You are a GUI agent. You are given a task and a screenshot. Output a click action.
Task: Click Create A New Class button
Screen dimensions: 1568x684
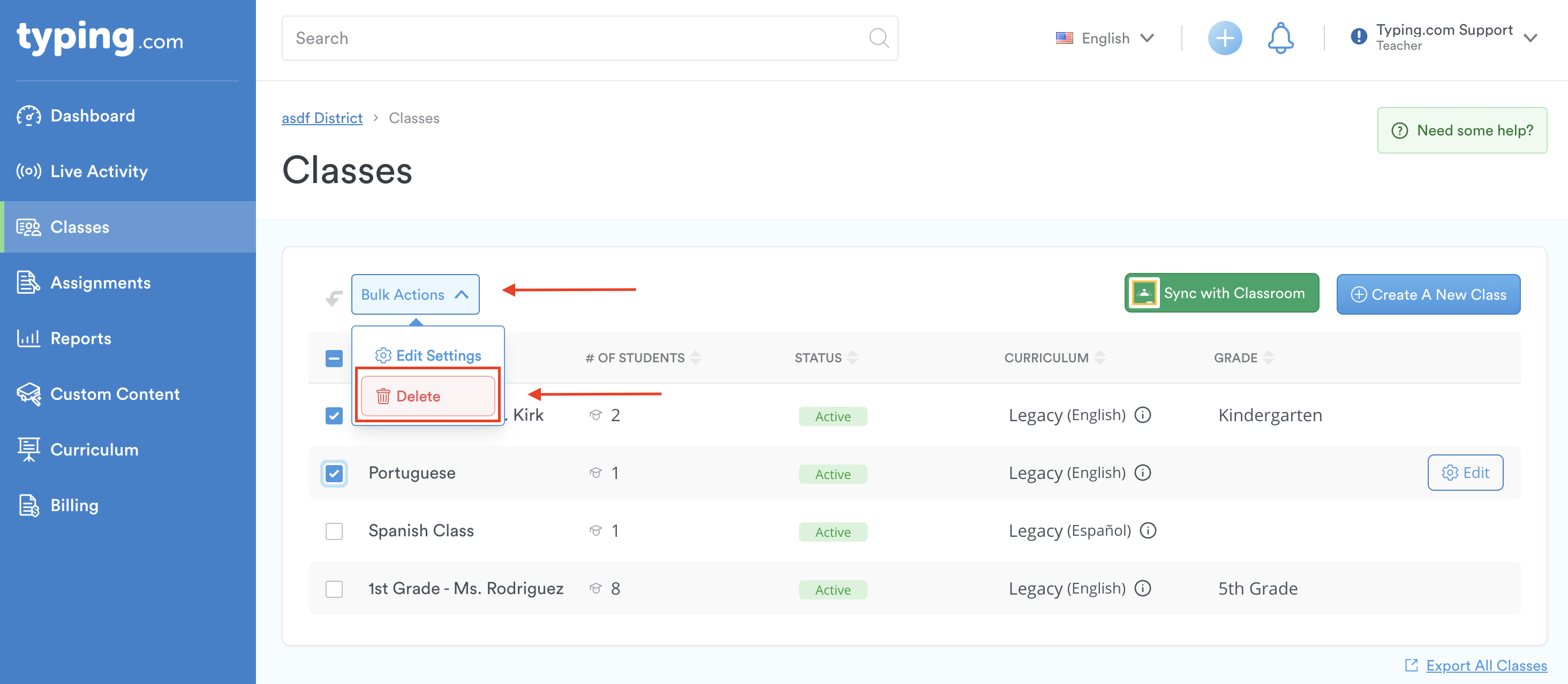(1428, 294)
